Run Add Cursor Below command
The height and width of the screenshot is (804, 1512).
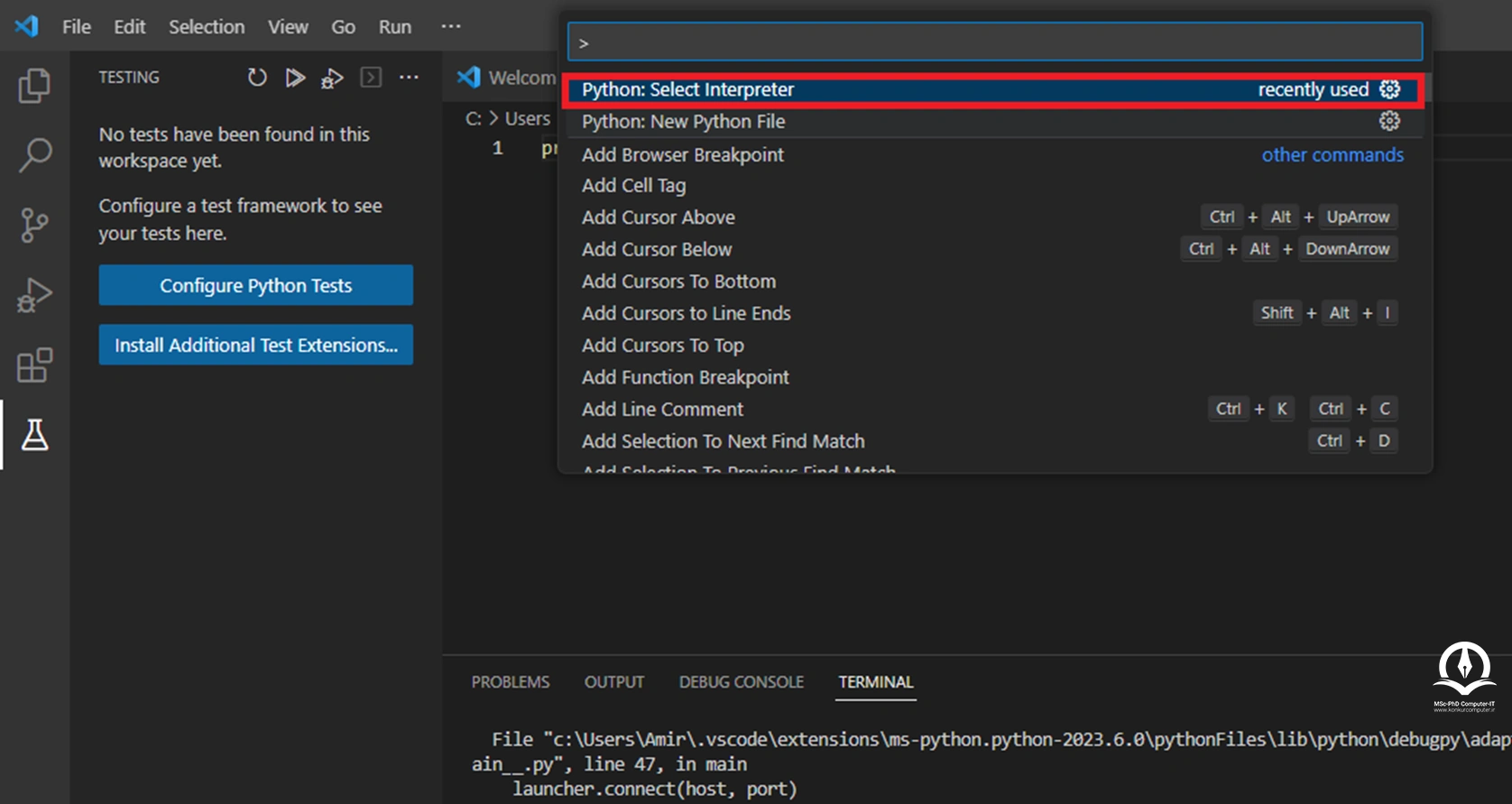tap(993, 249)
